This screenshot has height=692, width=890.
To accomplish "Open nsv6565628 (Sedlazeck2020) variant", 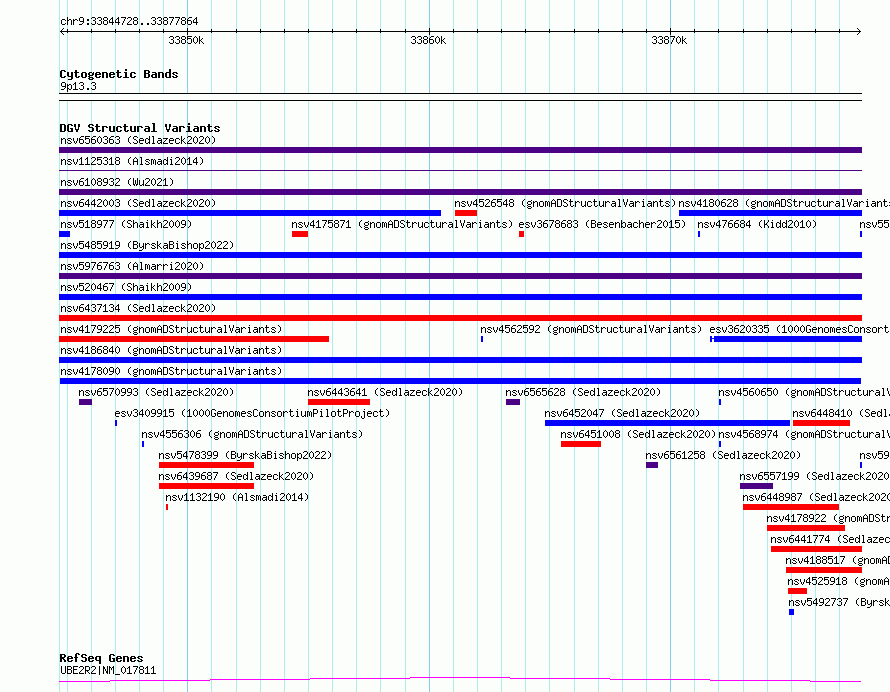I will pyautogui.click(x=583, y=392).
